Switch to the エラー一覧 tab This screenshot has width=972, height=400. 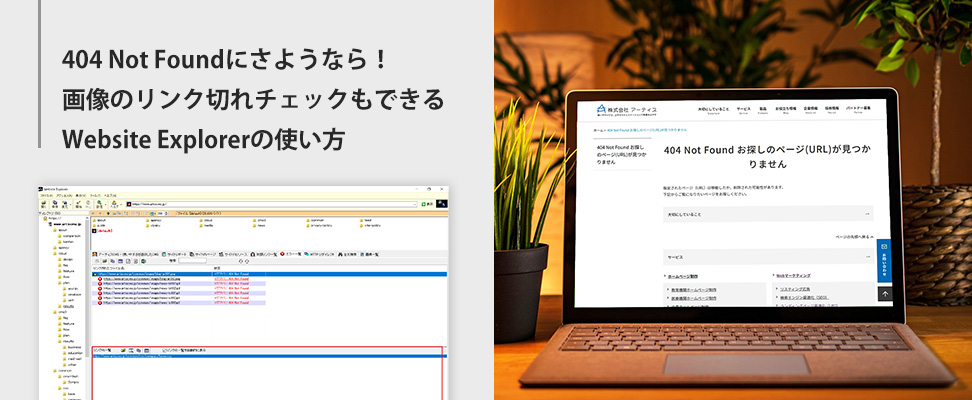(291, 254)
